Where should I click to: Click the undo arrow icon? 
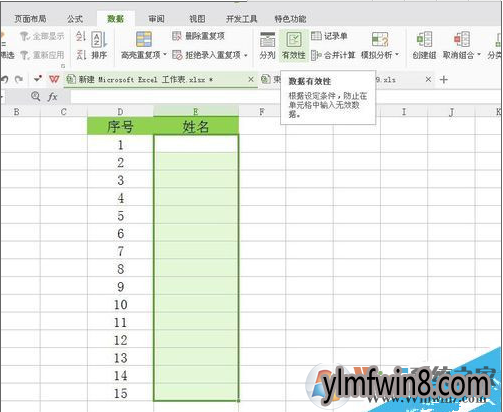pyautogui.click(x=5, y=79)
